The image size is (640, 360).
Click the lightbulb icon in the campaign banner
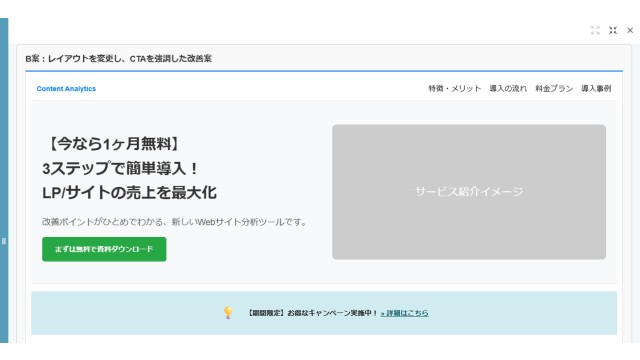pos(228,313)
